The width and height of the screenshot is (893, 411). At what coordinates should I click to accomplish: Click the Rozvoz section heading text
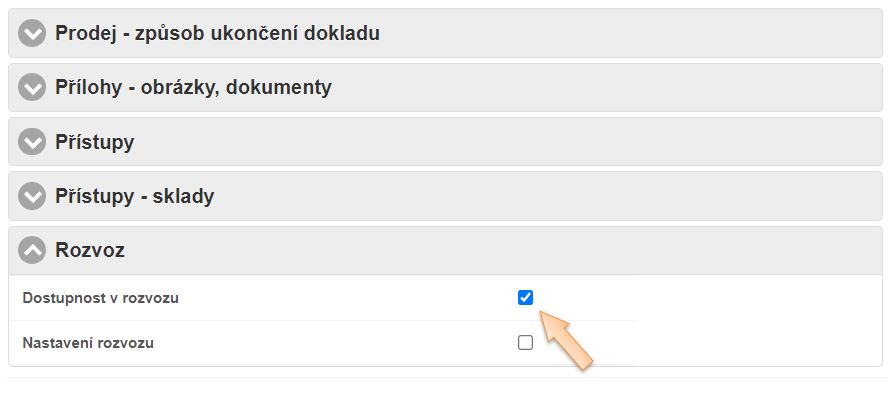coord(90,250)
